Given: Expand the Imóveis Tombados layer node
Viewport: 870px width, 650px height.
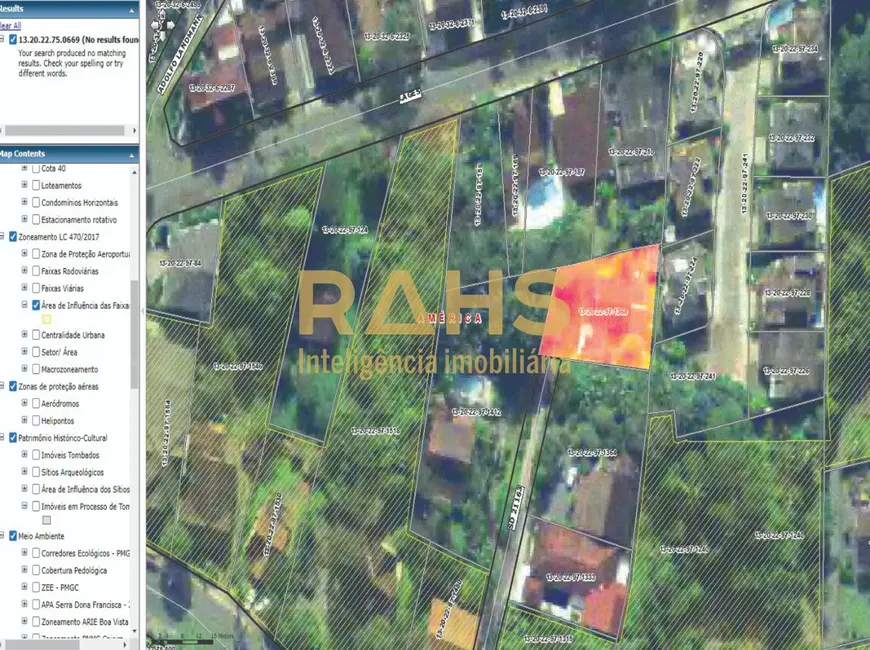Looking at the screenshot, I should 25,455.
